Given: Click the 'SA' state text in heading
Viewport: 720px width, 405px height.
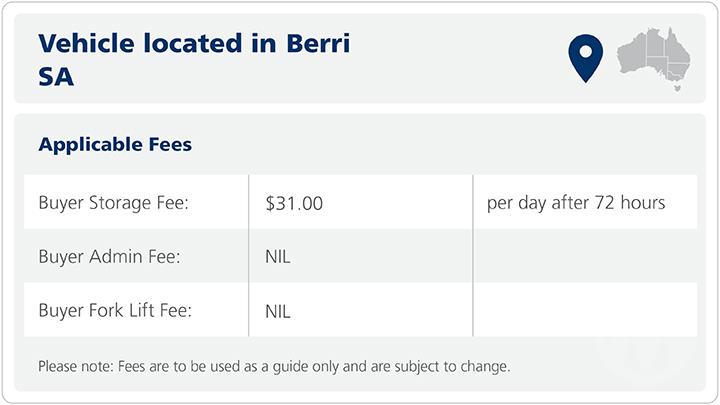Looking at the screenshot, I should point(55,77).
